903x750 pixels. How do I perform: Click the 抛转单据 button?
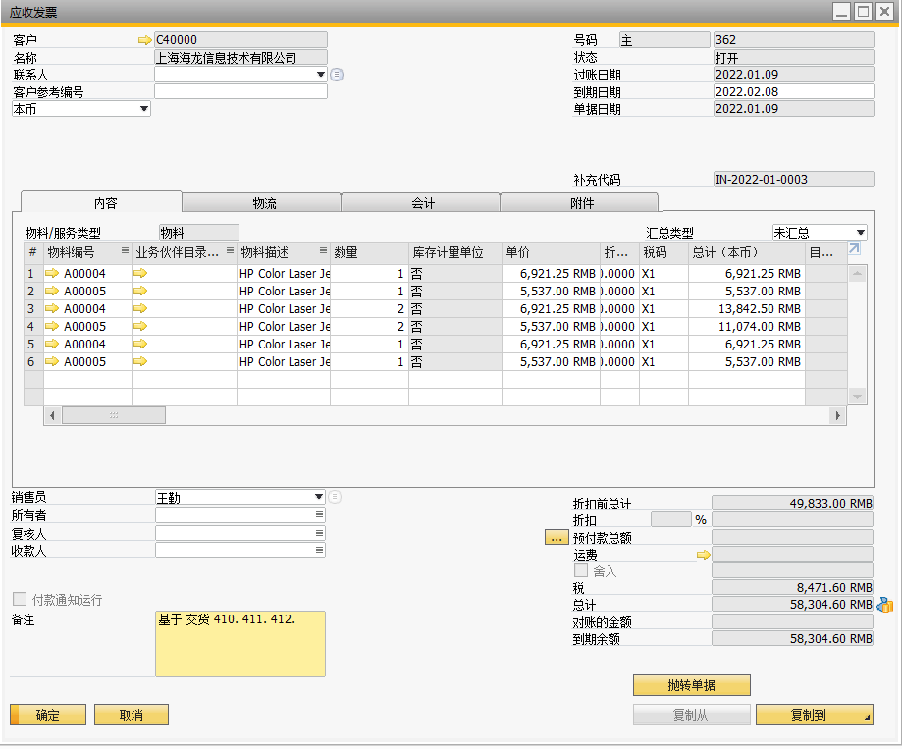691,685
